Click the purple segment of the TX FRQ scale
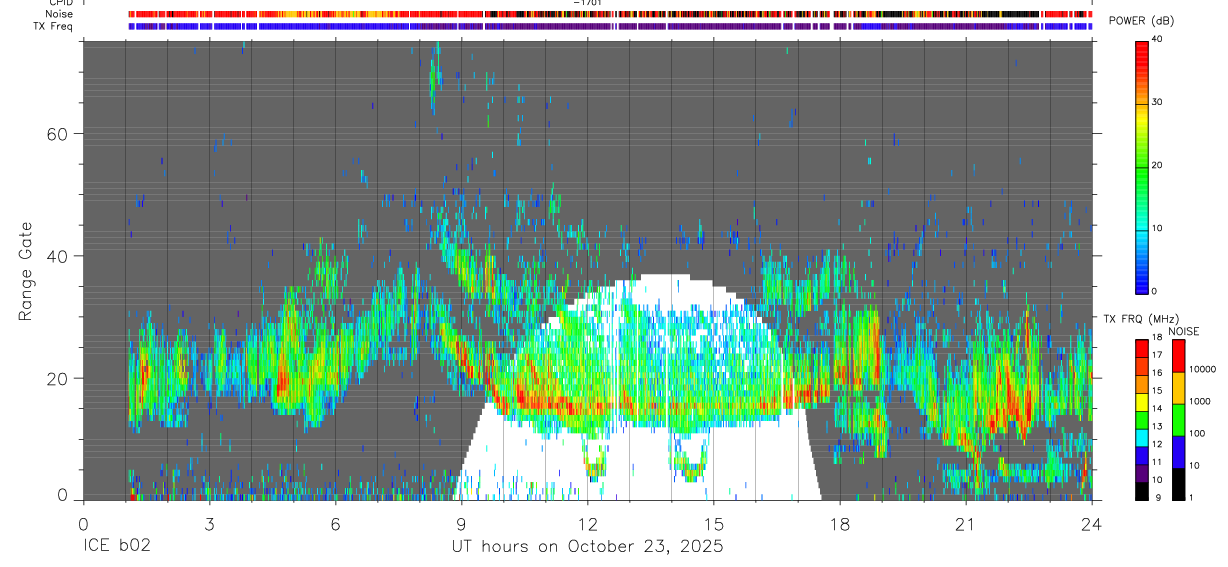 [1142, 476]
